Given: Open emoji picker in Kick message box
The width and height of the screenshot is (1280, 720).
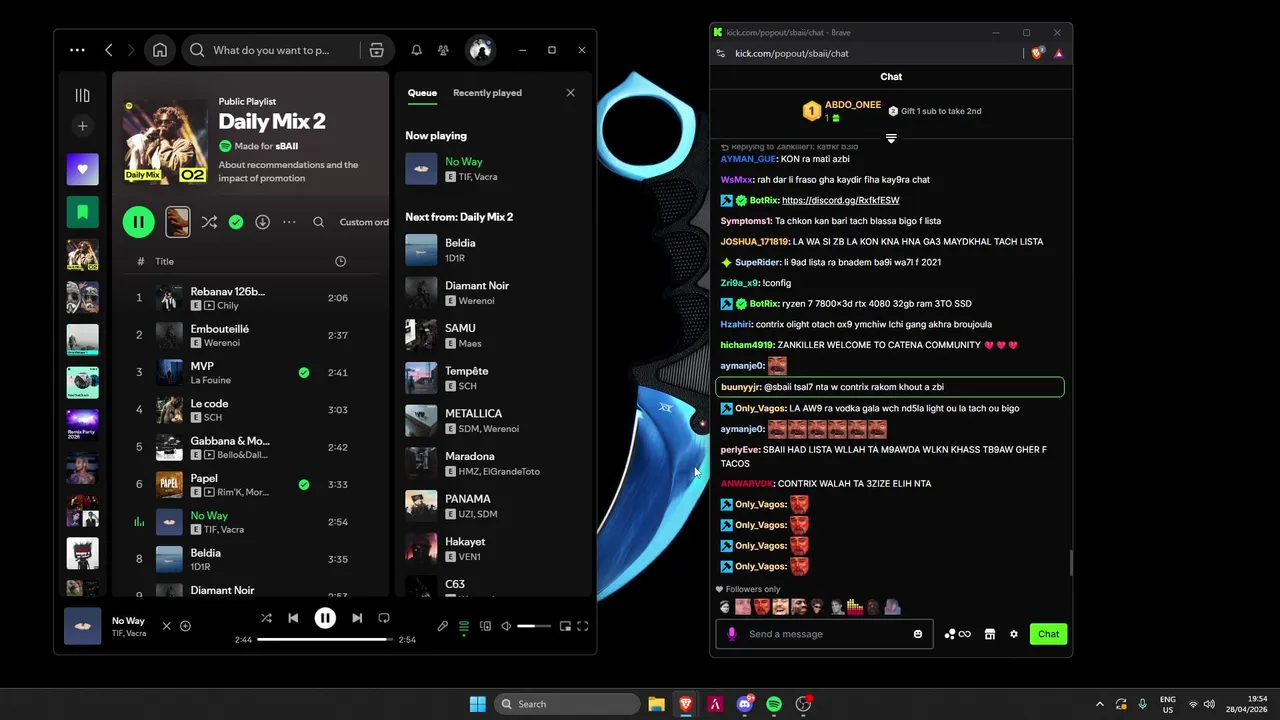Looking at the screenshot, I should click(918, 634).
